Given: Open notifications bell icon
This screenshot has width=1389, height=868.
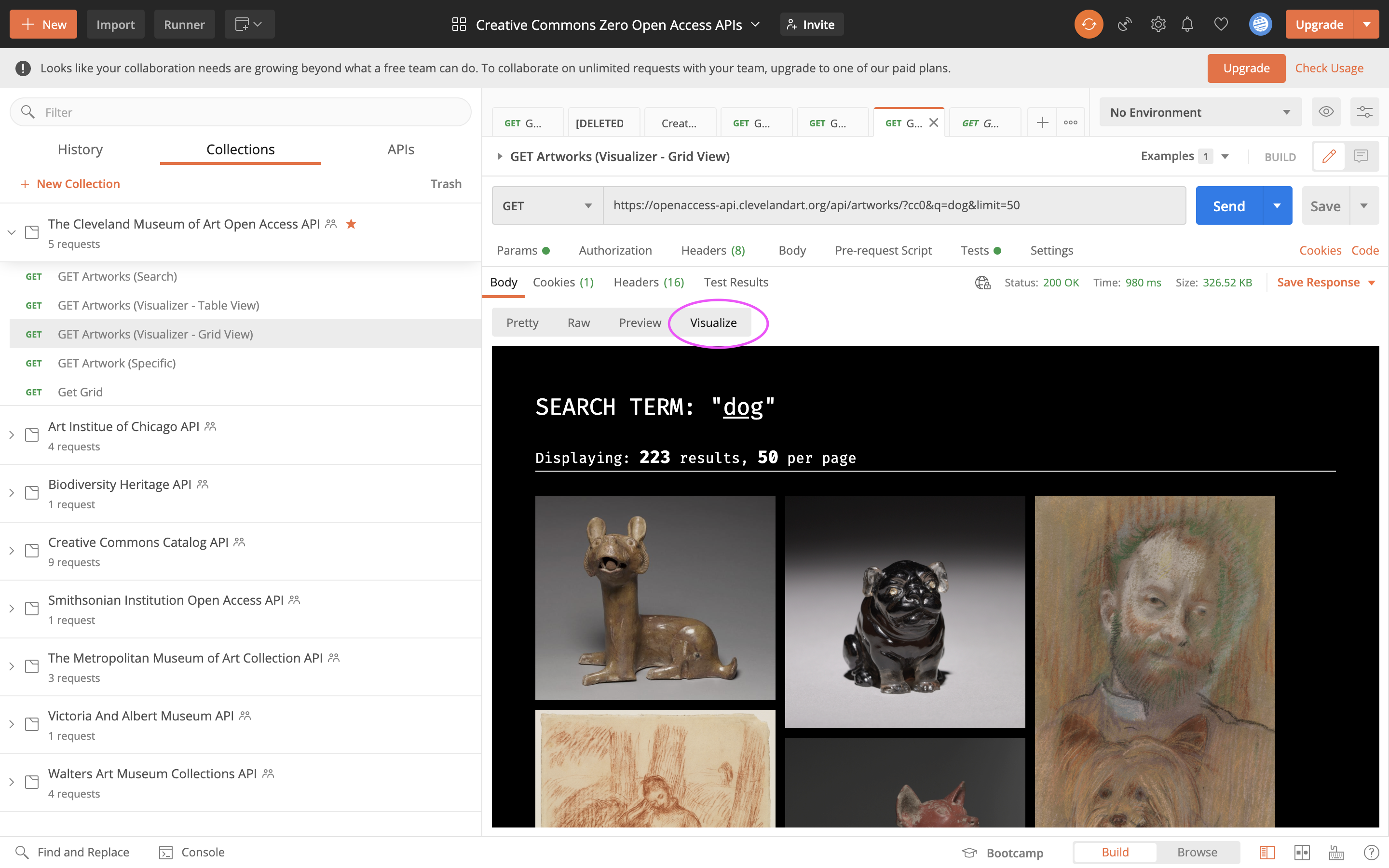Looking at the screenshot, I should pyautogui.click(x=1187, y=24).
